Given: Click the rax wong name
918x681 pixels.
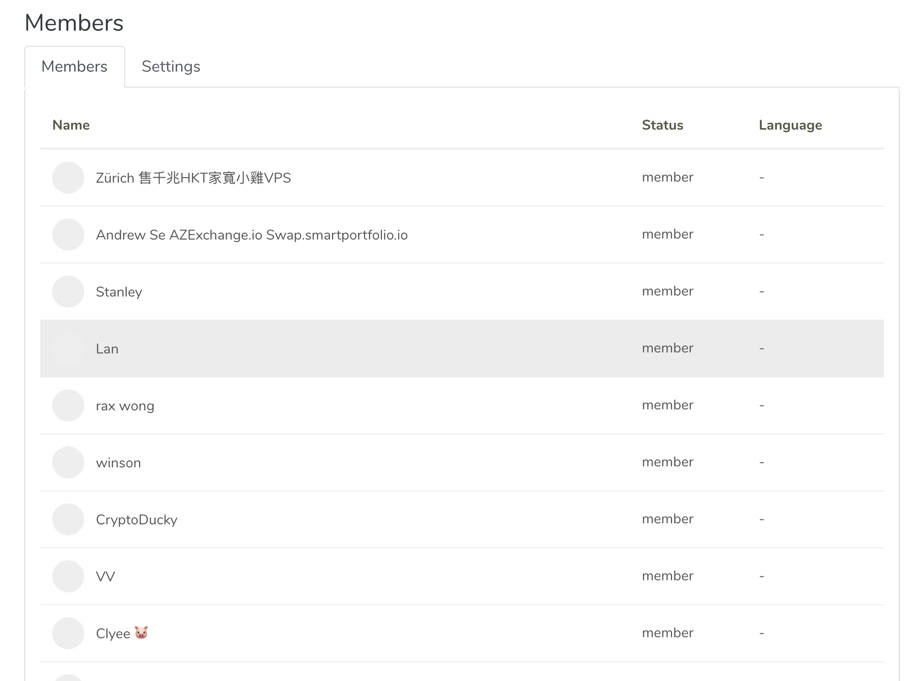Looking at the screenshot, I should [x=125, y=406].
